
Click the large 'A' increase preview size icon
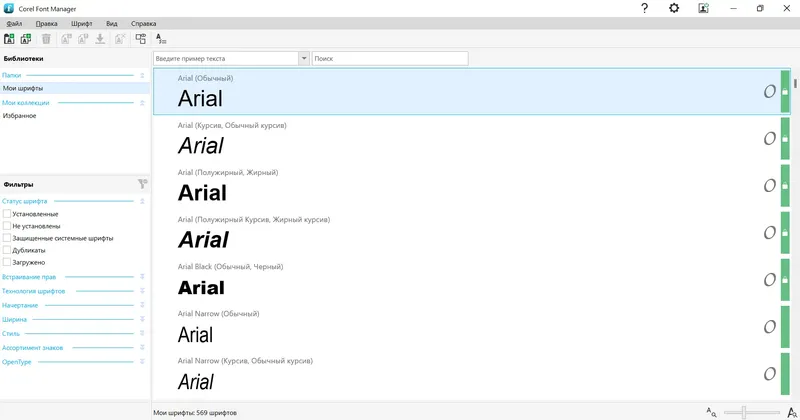(x=792, y=412)
